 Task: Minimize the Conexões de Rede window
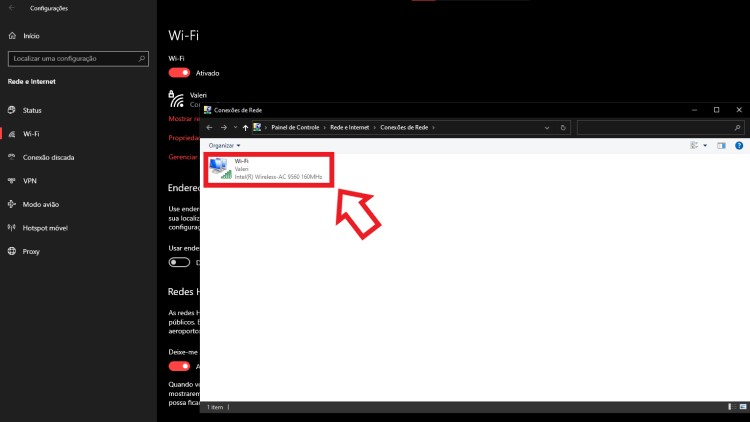694,110
